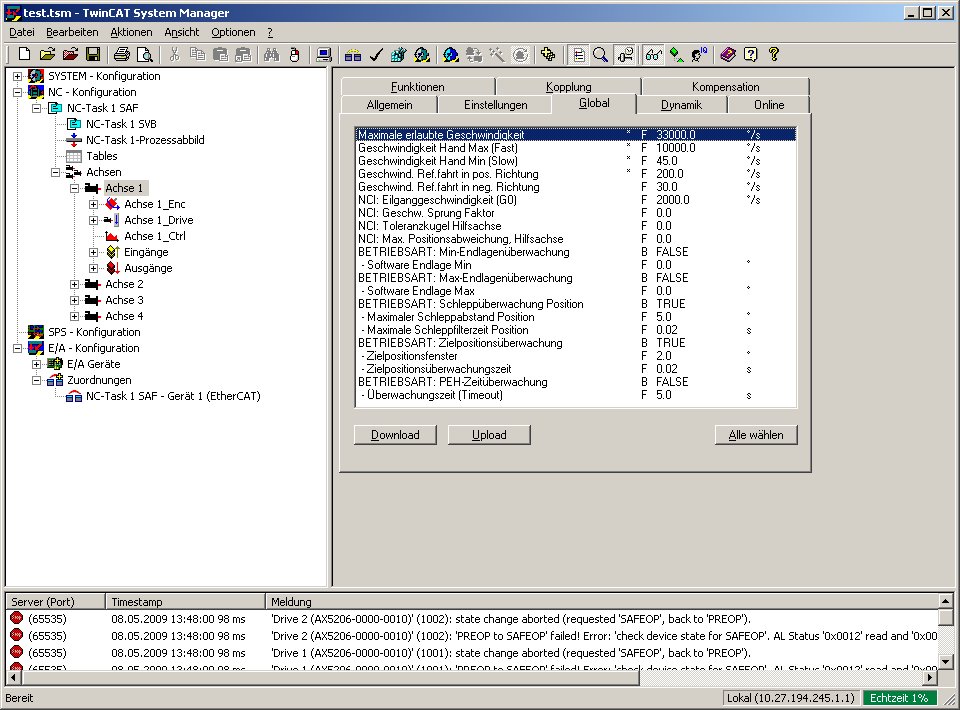Viewport: 960px width, 710px height.
Task: Select NC-Task 1 SVB in the tree
Action: 121,124
